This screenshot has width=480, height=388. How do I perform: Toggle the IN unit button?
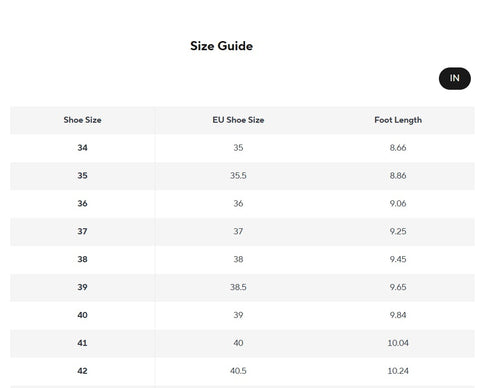[x=455, y=78]
